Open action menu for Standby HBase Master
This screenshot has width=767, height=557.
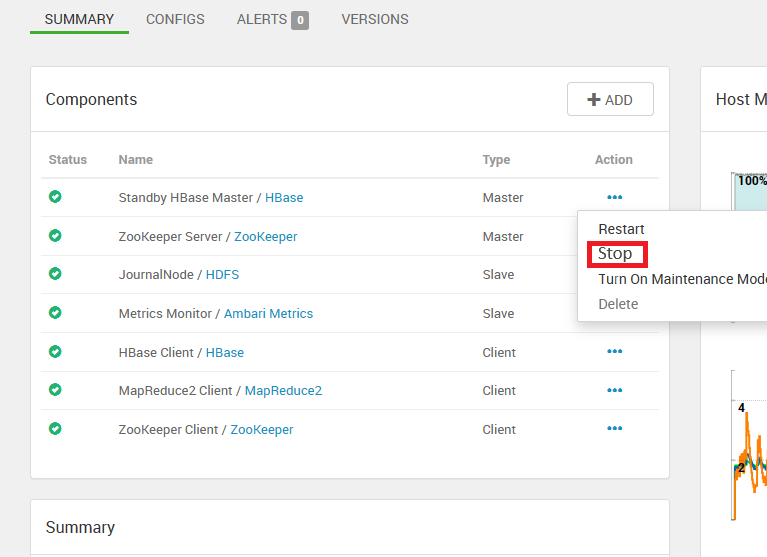coord(614,197)
